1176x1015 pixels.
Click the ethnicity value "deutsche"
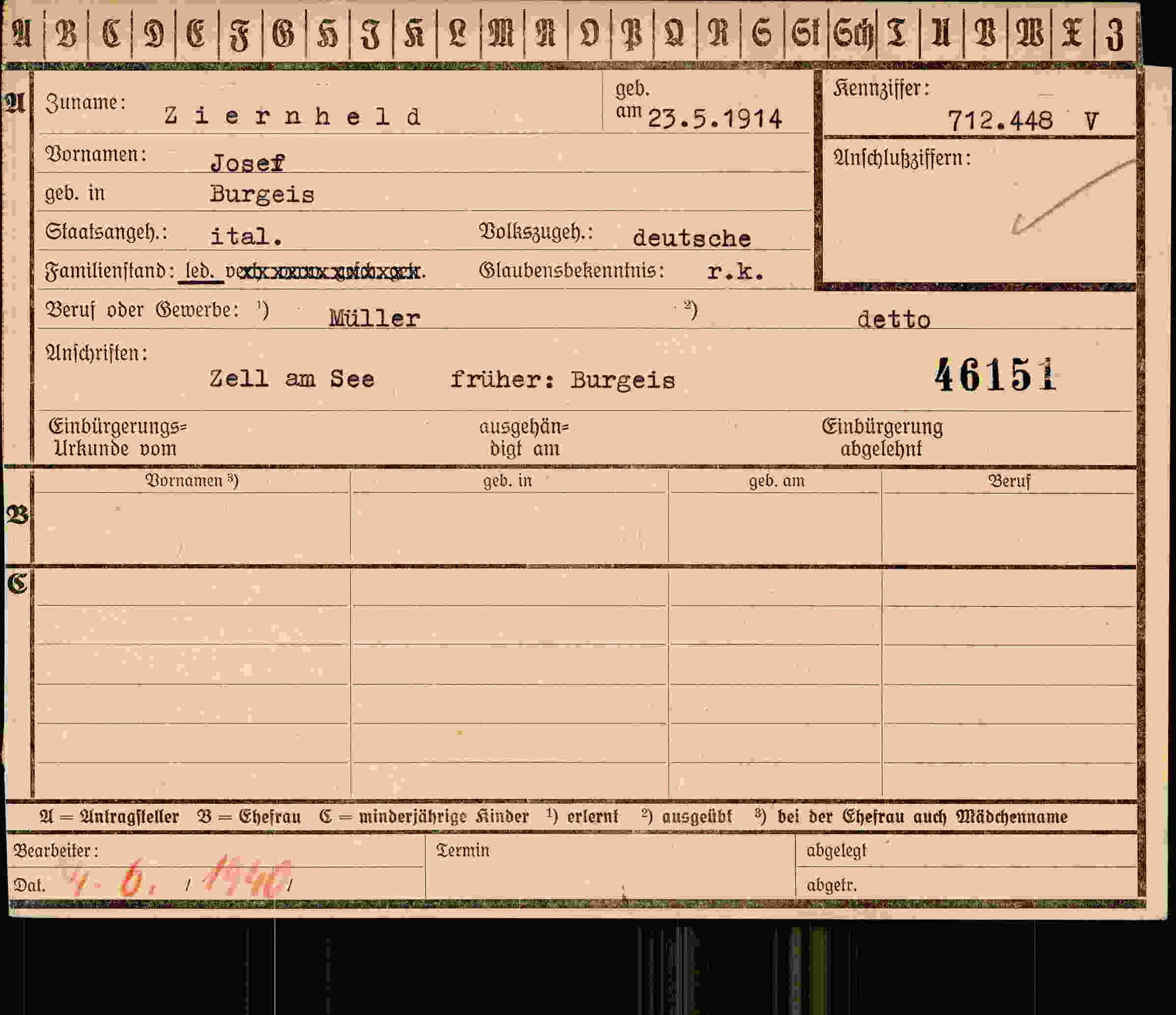(x=692, y=238)
